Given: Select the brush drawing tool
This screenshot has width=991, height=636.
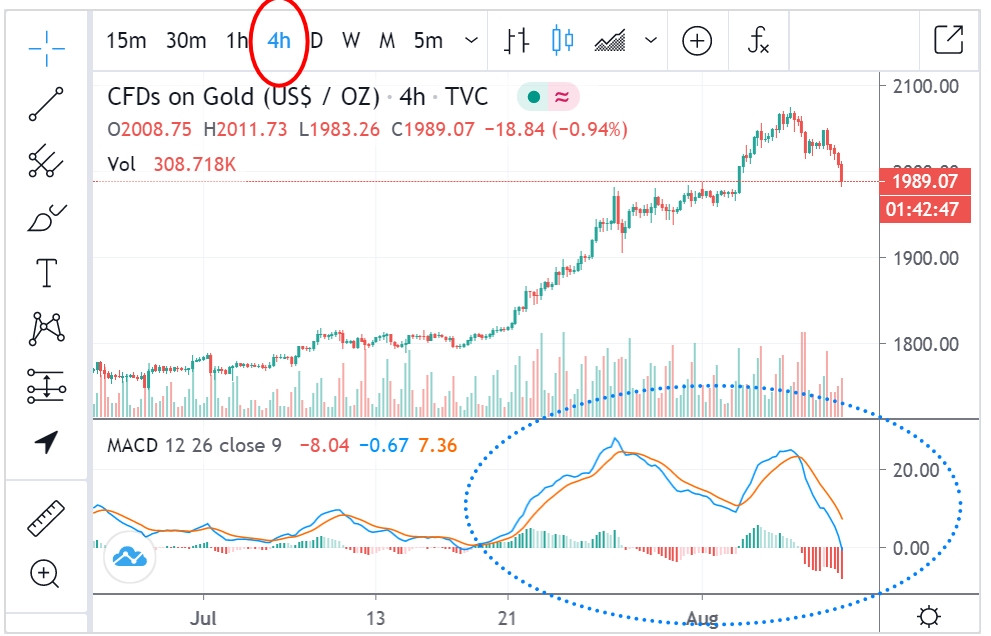Looking at the screenshot, I should 46,216.
